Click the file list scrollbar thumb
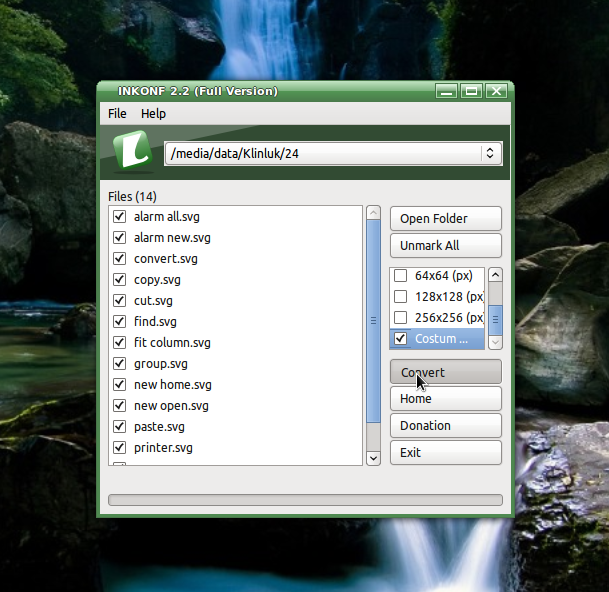The image size is (609, 592). click(x=373, y=321)
